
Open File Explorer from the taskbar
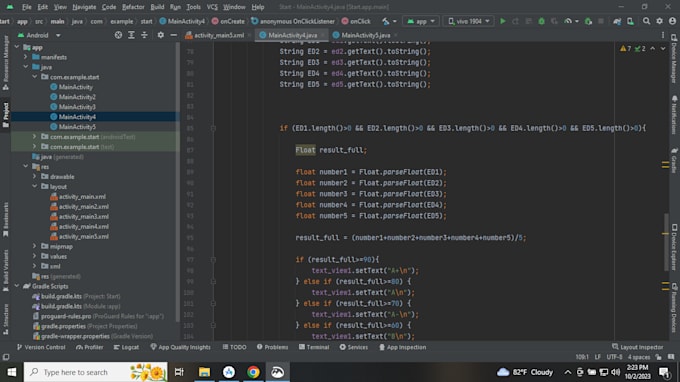[x=204, y=372]
